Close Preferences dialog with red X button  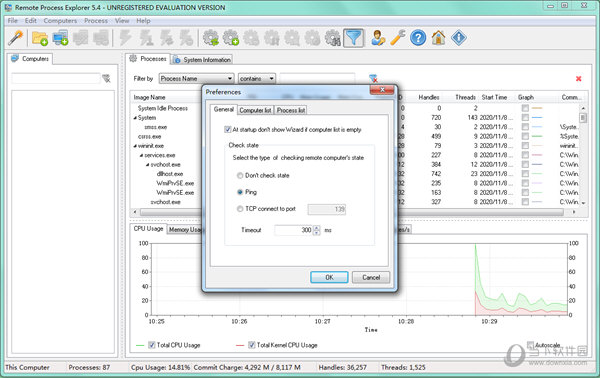(382, 90)
